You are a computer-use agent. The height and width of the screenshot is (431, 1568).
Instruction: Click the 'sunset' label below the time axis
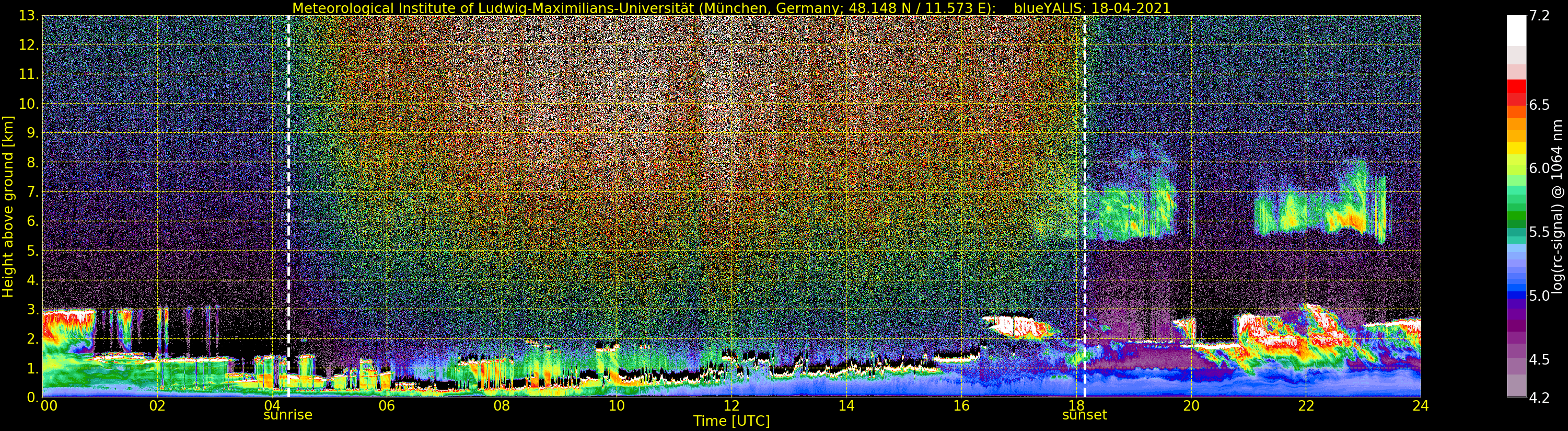1085,415
